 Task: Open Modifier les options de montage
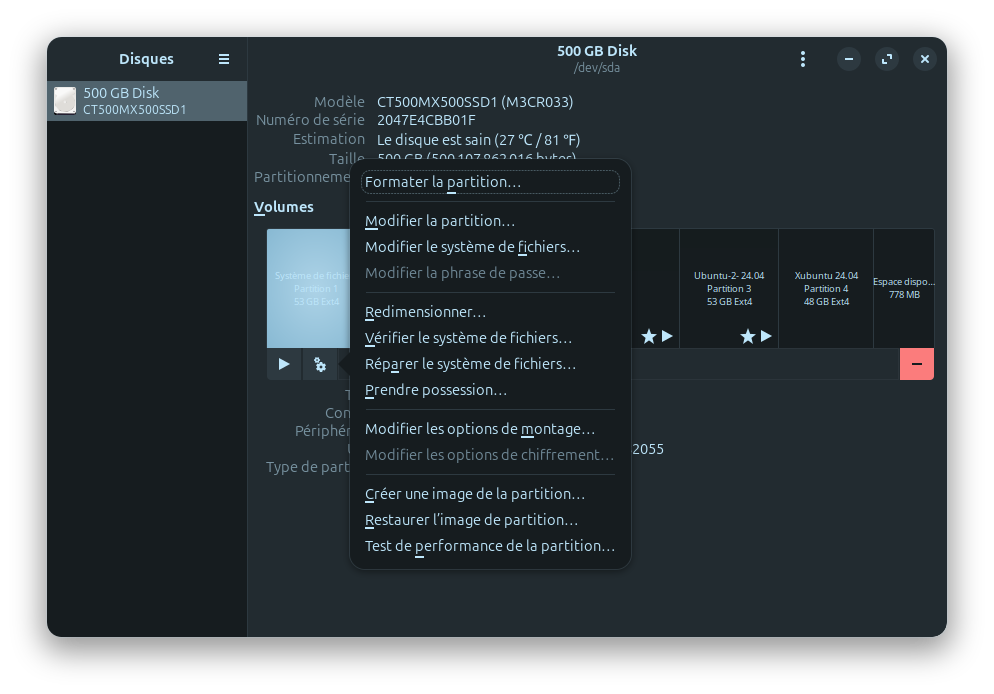click(480, 429)
